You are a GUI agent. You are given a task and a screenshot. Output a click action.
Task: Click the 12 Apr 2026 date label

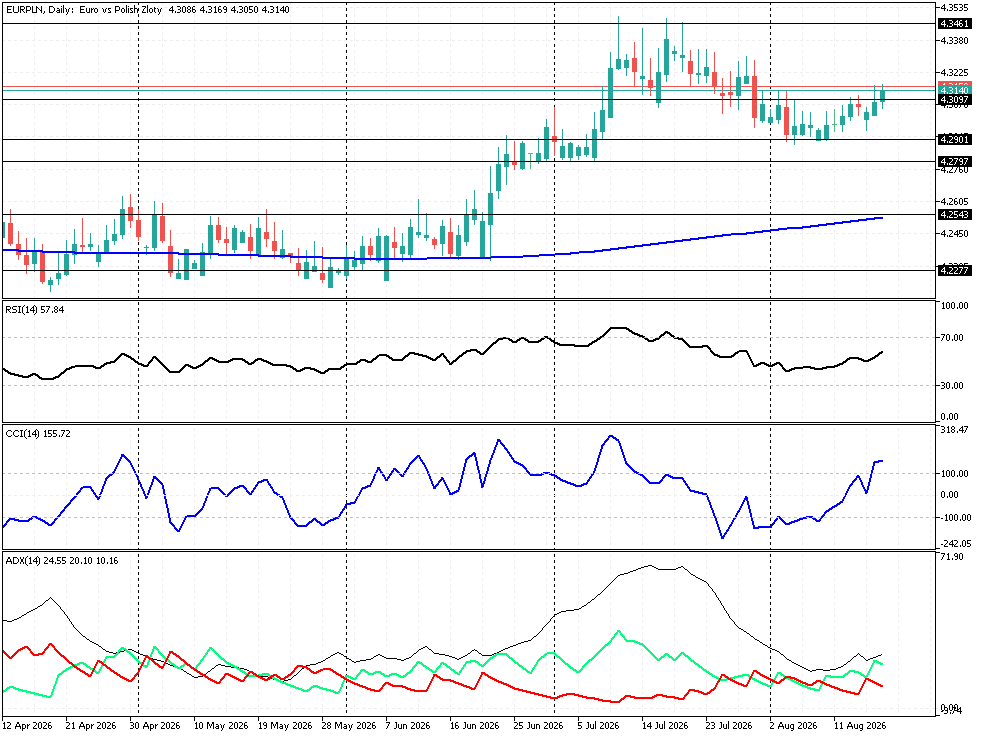click(x=28, y=726)
